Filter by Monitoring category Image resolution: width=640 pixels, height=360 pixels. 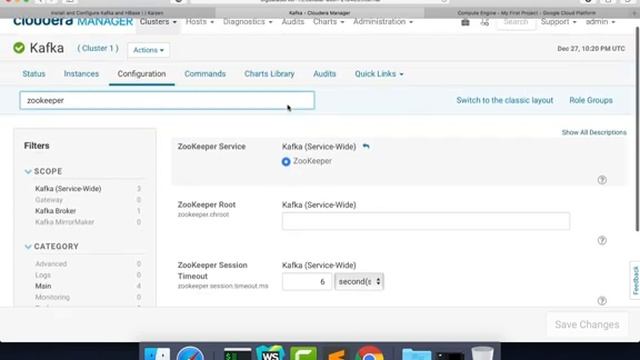pyautogui.click(x=52, y=297)
